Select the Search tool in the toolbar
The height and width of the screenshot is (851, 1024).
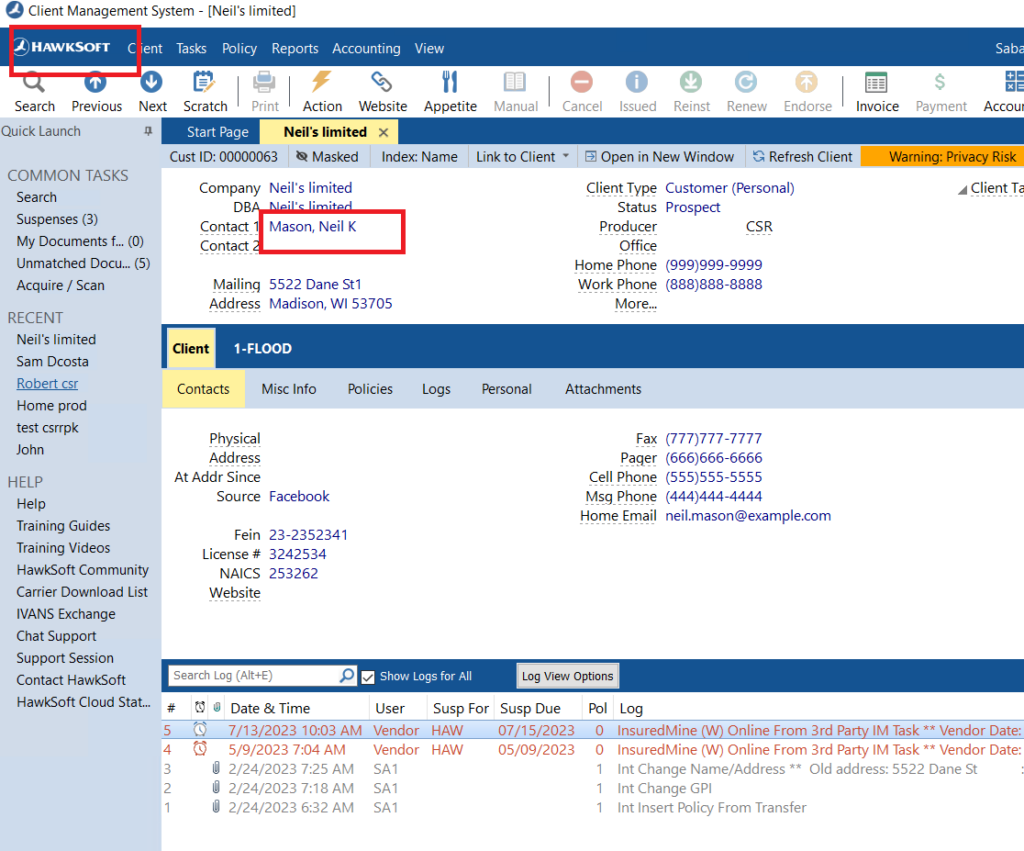34,90
